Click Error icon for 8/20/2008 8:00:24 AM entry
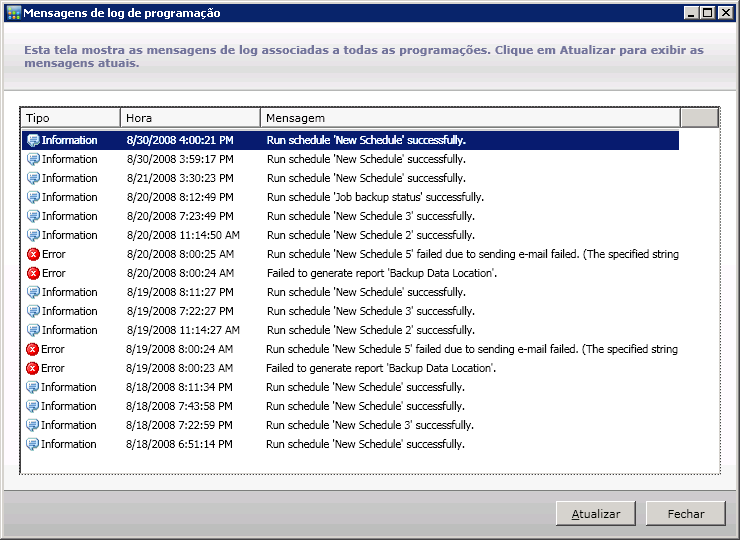The height and width of the screenshot is (540, 740). (x=33, y=274)
